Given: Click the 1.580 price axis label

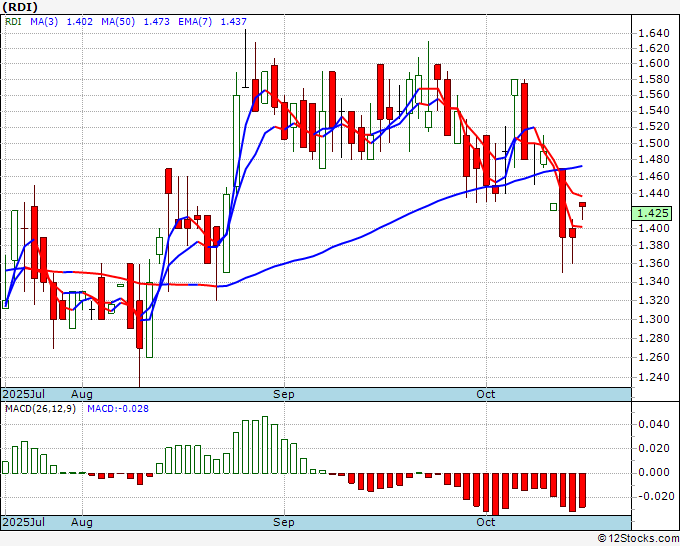Looking at the screenshot, I should click(654, 79).
